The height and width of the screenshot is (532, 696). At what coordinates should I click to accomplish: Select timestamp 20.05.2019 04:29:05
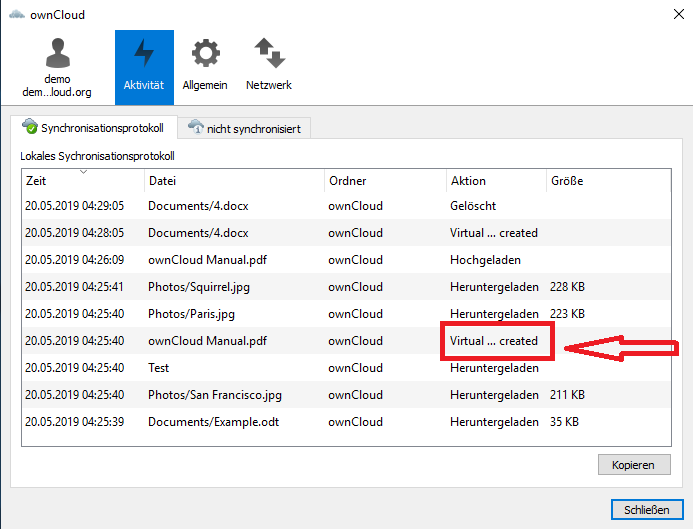(75, 206)
